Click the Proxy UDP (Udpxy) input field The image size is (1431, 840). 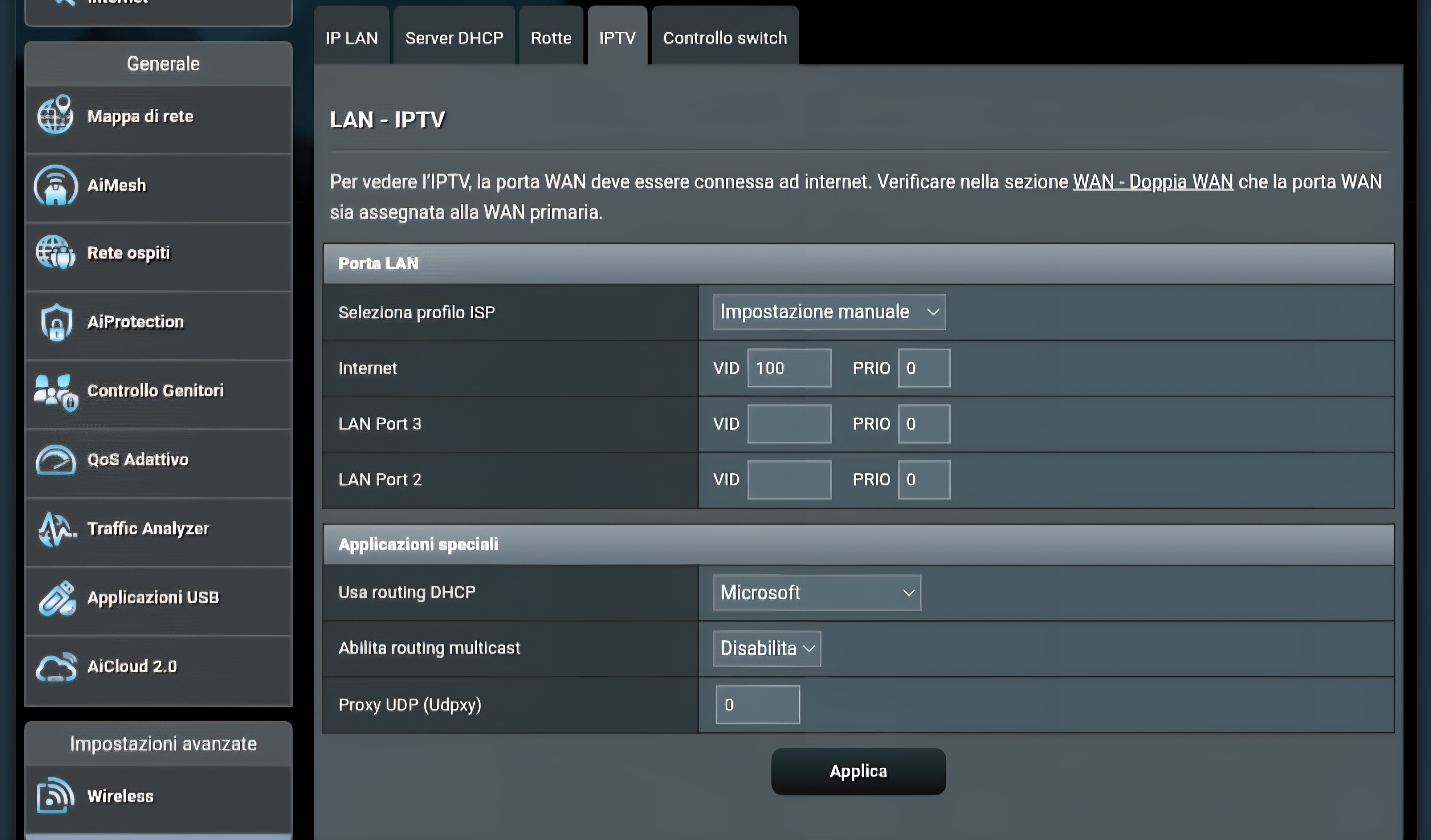pos(758,704)
